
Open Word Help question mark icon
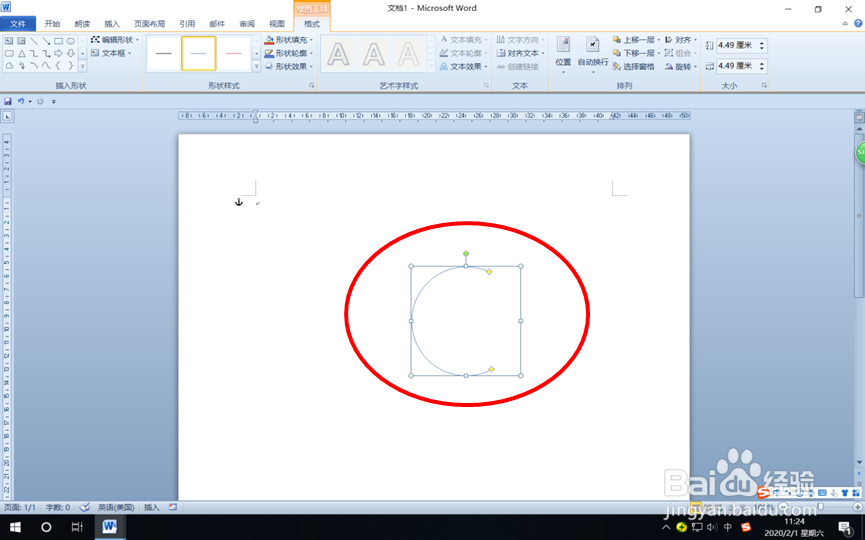click(858, 23)
